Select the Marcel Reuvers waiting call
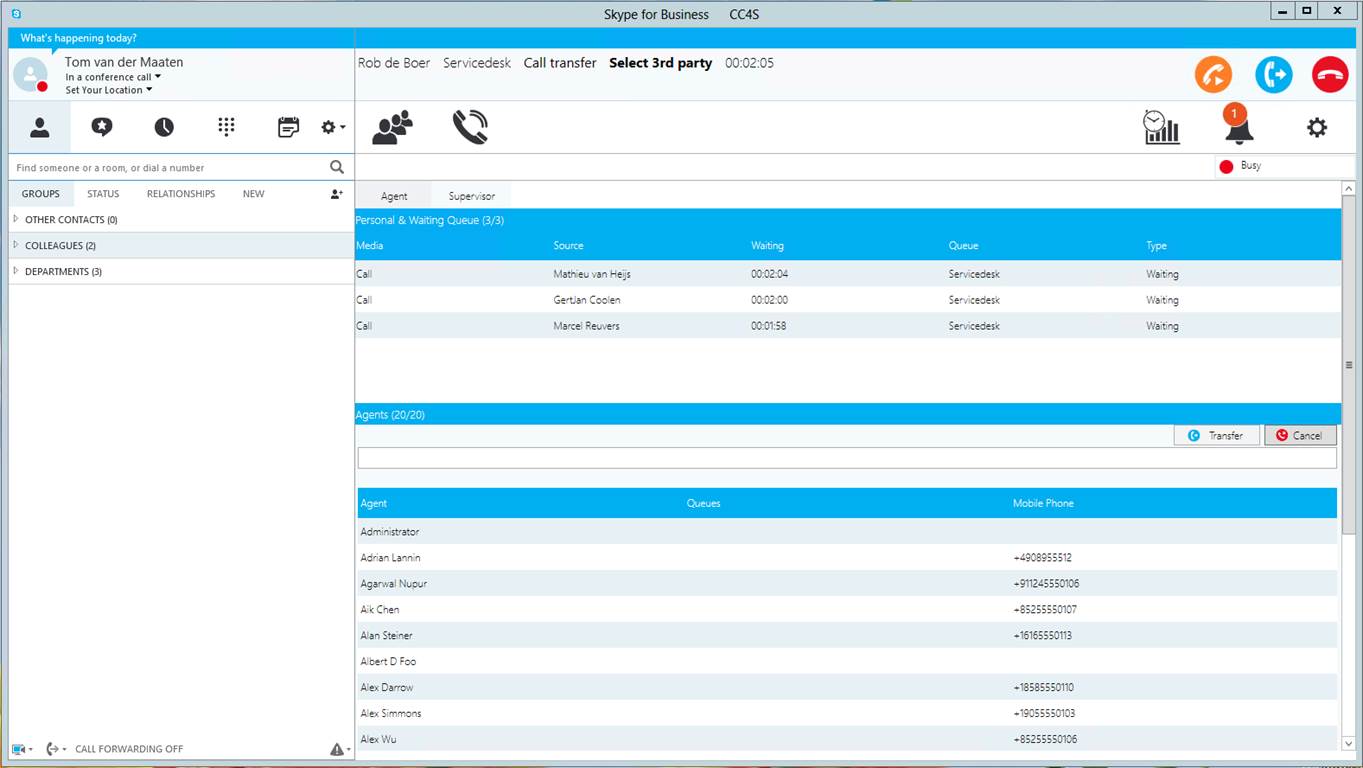1363x768 pixels. [848, 326]
